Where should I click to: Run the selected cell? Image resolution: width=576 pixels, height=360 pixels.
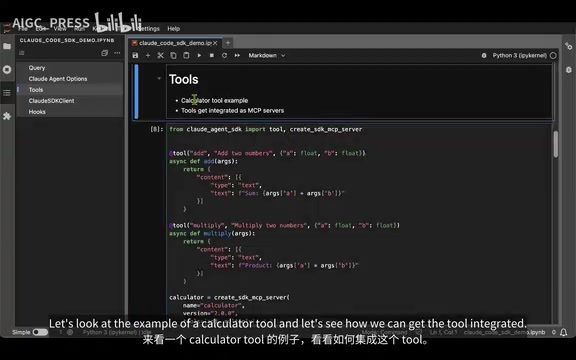(x=199, y=55)
